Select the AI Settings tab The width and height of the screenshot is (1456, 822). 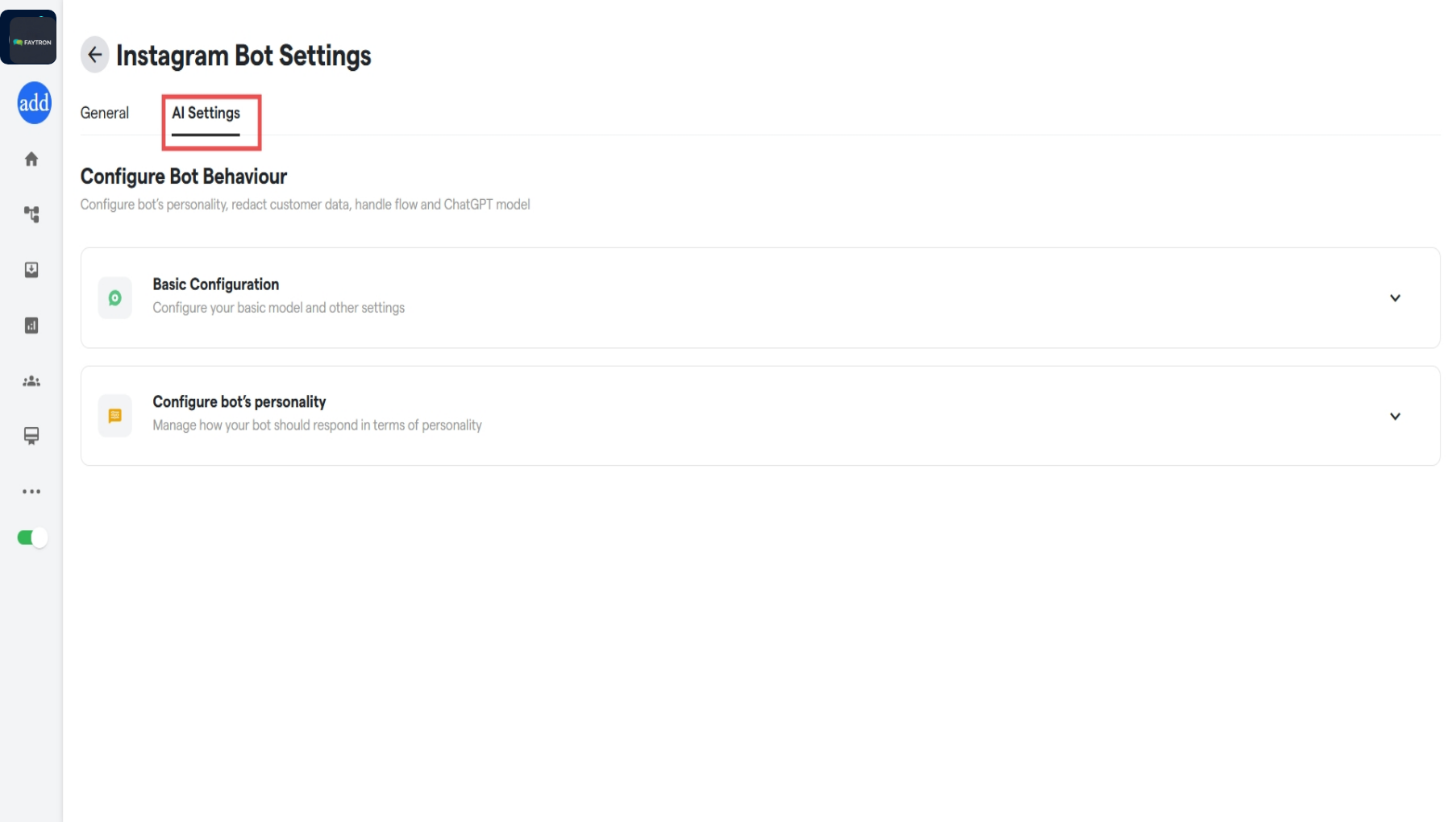(x=206, y=113)
